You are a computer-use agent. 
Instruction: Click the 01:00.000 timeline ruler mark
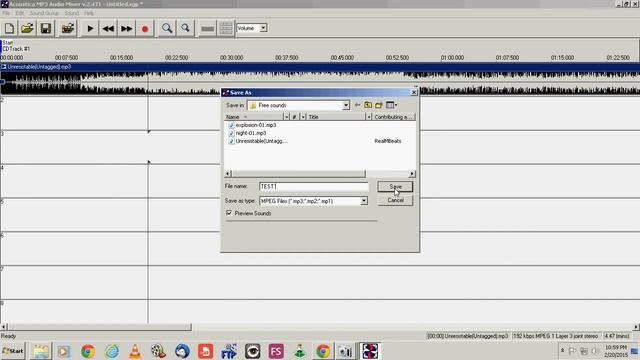tap(452, 58)
